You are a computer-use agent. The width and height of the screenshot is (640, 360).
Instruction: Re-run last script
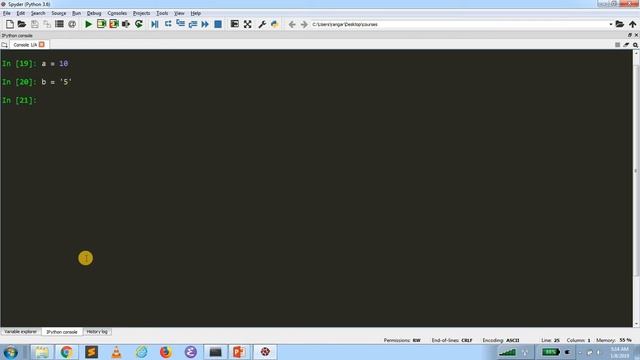pyautogui.click(x=139, y=24)
